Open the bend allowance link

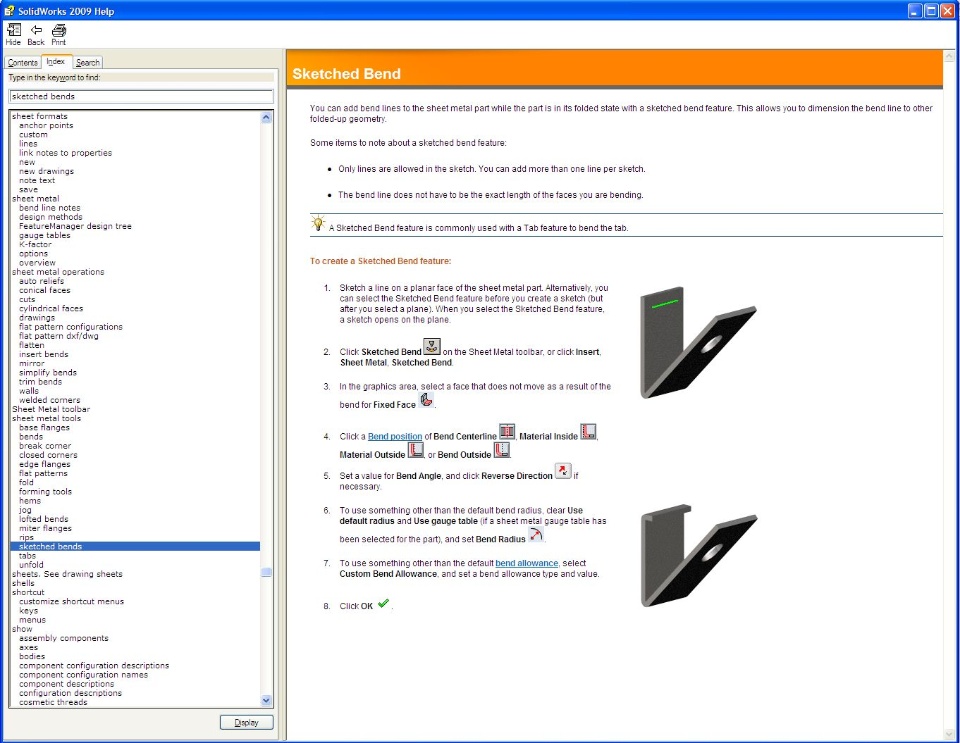tap(527, 563)
